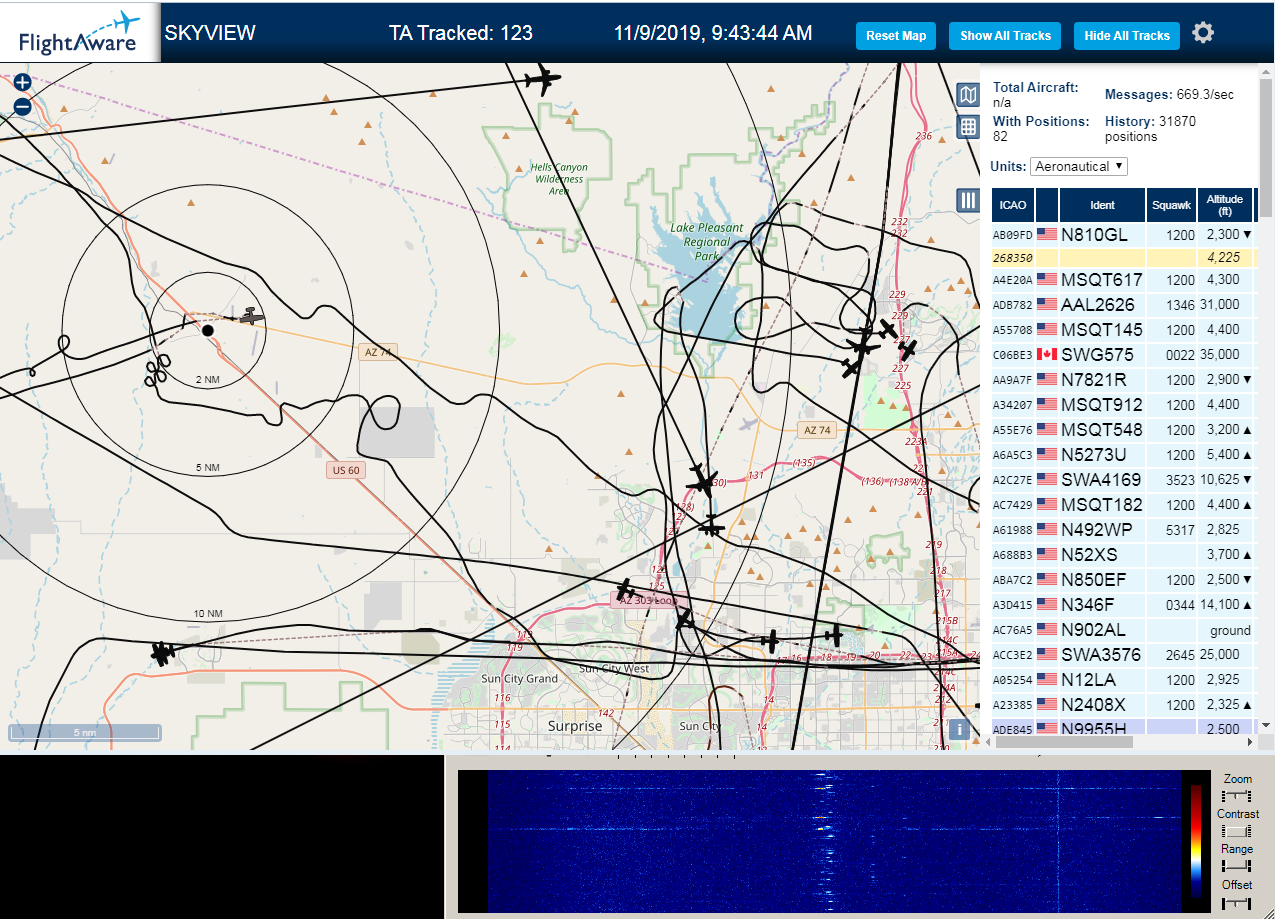Select the MSQT145 aircraft row
Viewport: 1275px width, 919px height.
pos(1123,329)
